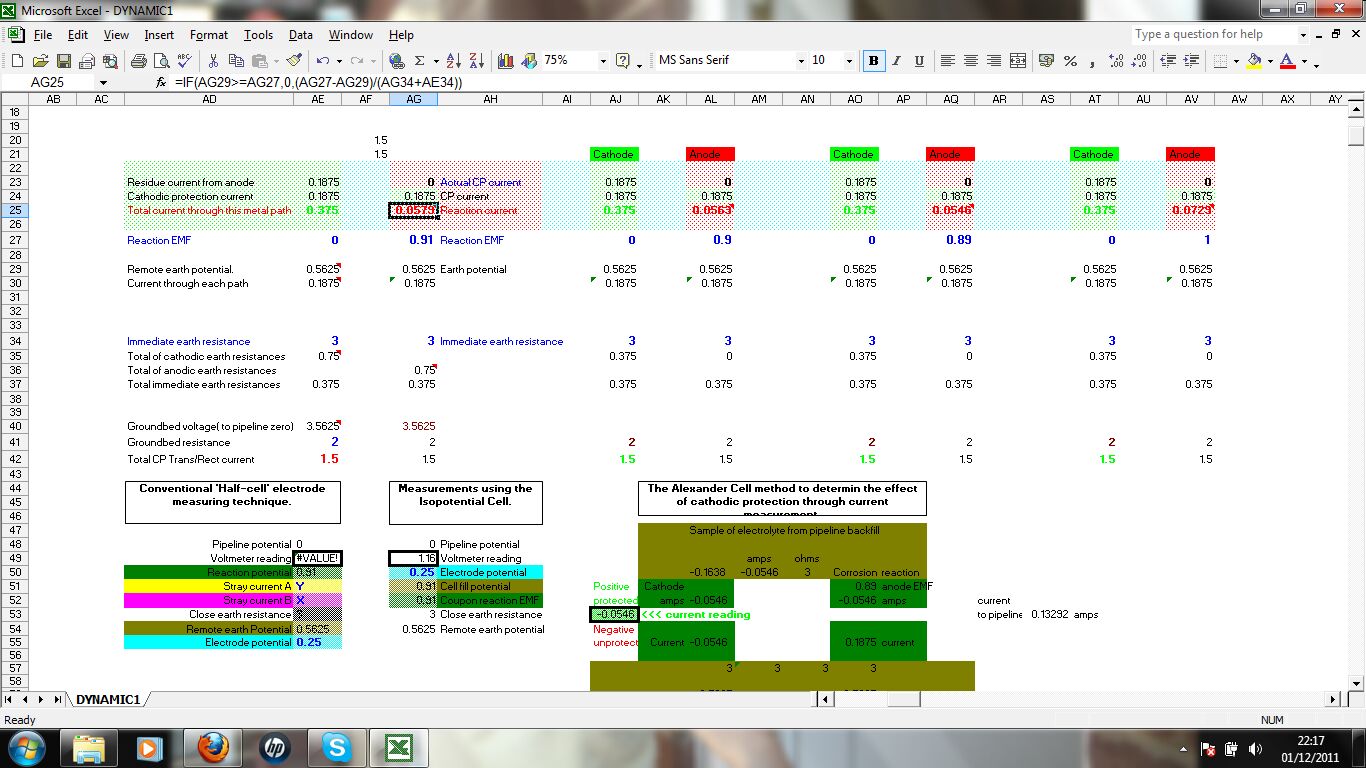Click the Merge and Center icon
Image resolution: width=1366 pixels, height=768 pixels.
(1018, 61)
